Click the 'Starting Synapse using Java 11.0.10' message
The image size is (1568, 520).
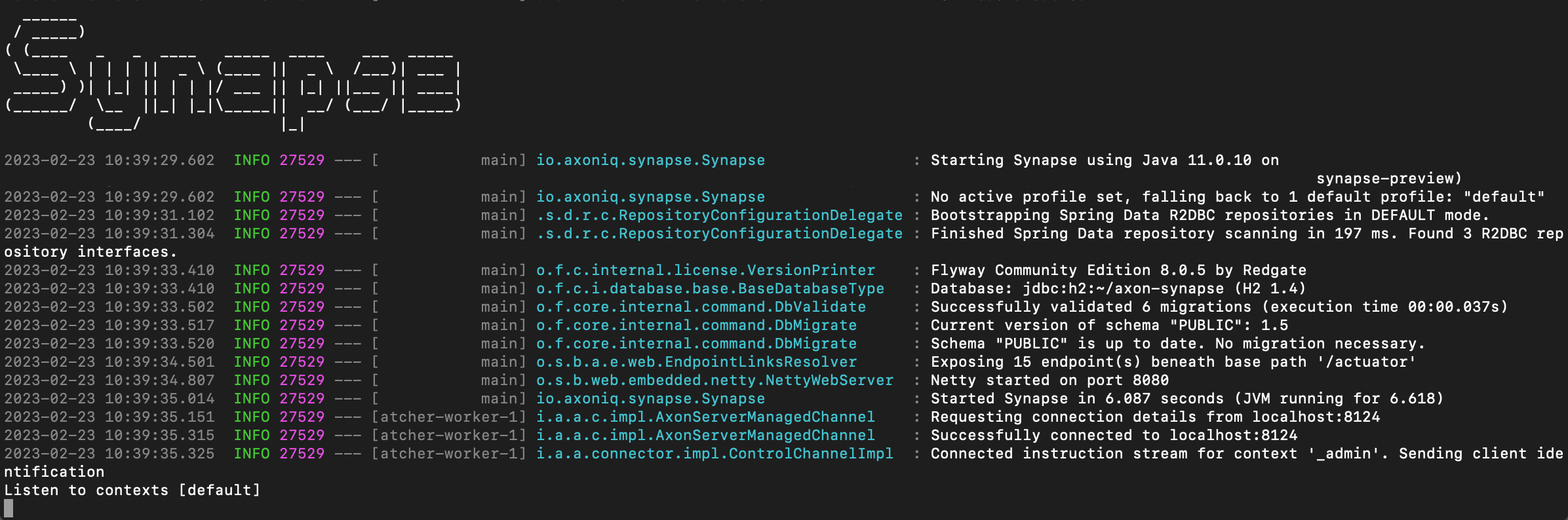point(1104,160)
